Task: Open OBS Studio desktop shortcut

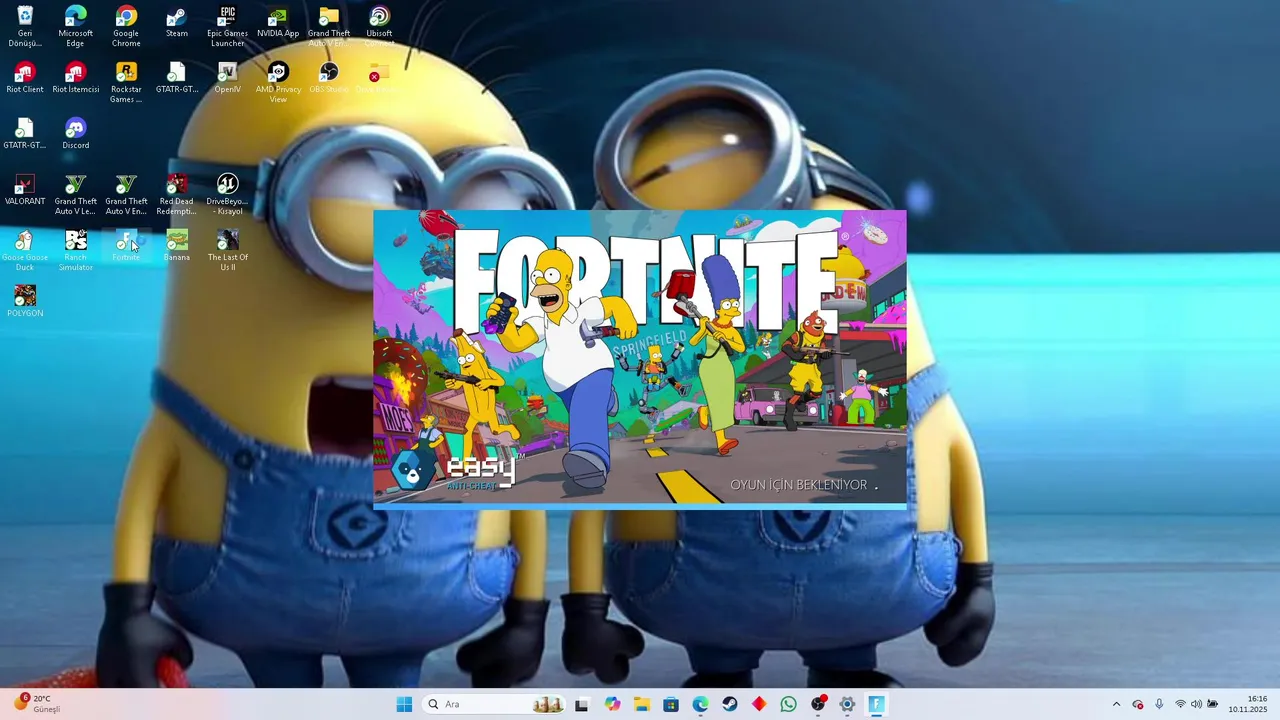Action: pos(329,78)
